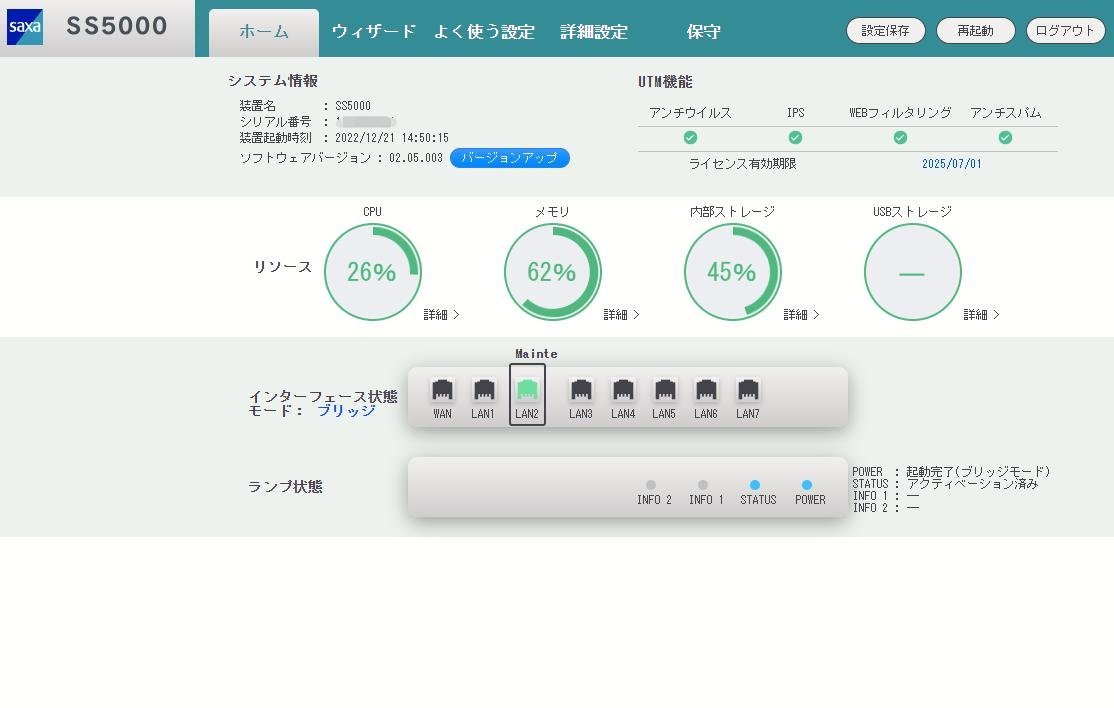Click the アンチスパム green check icon
Viewport: 1114px width, 708px height.
[x=1005, y=138]
